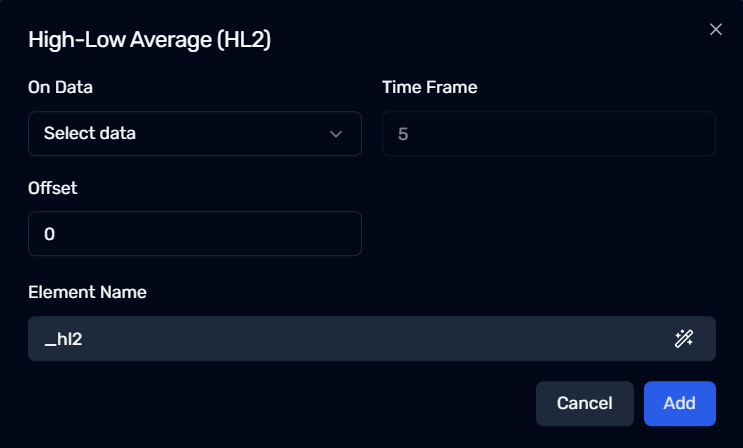Click the Select data placeholder text
The height and width of the screenshot is (448, 743).
(90, 133)
